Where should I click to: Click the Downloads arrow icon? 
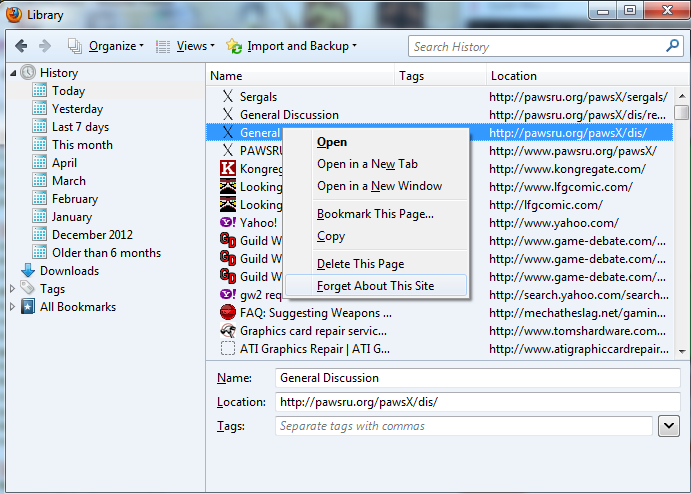pos(28,271)
